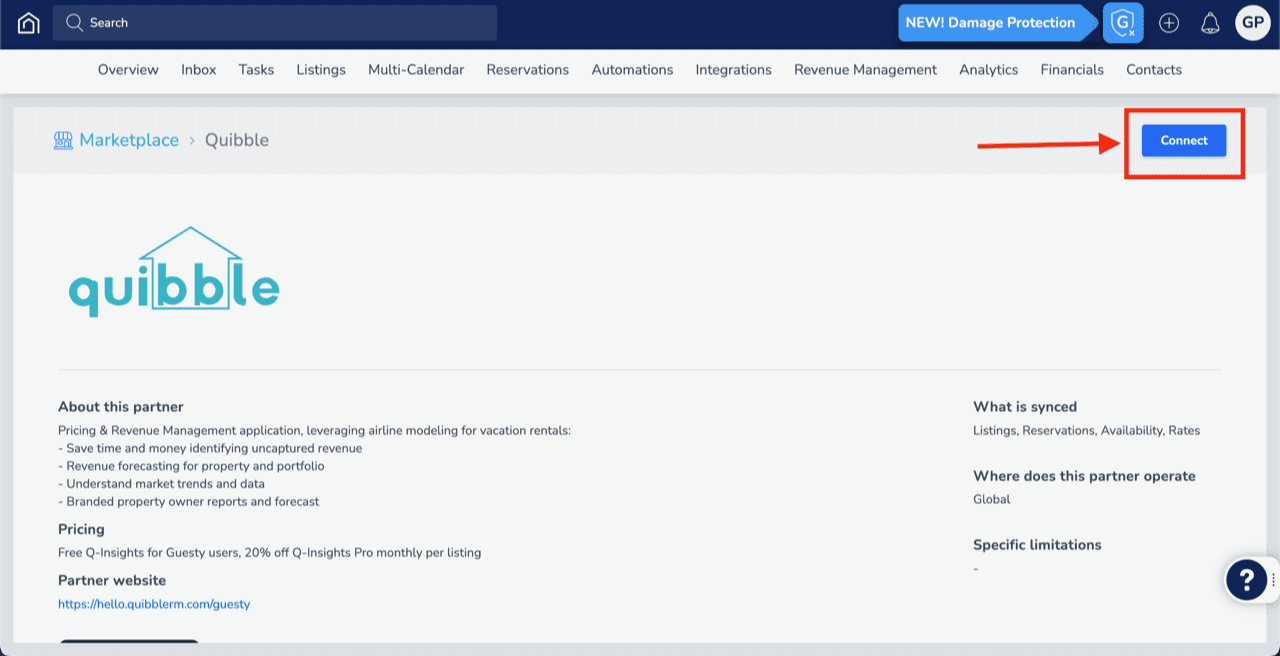Screen dimensions: 1280x656
Task: Select the Specific limitations heading
Action: coord(1037,545)
